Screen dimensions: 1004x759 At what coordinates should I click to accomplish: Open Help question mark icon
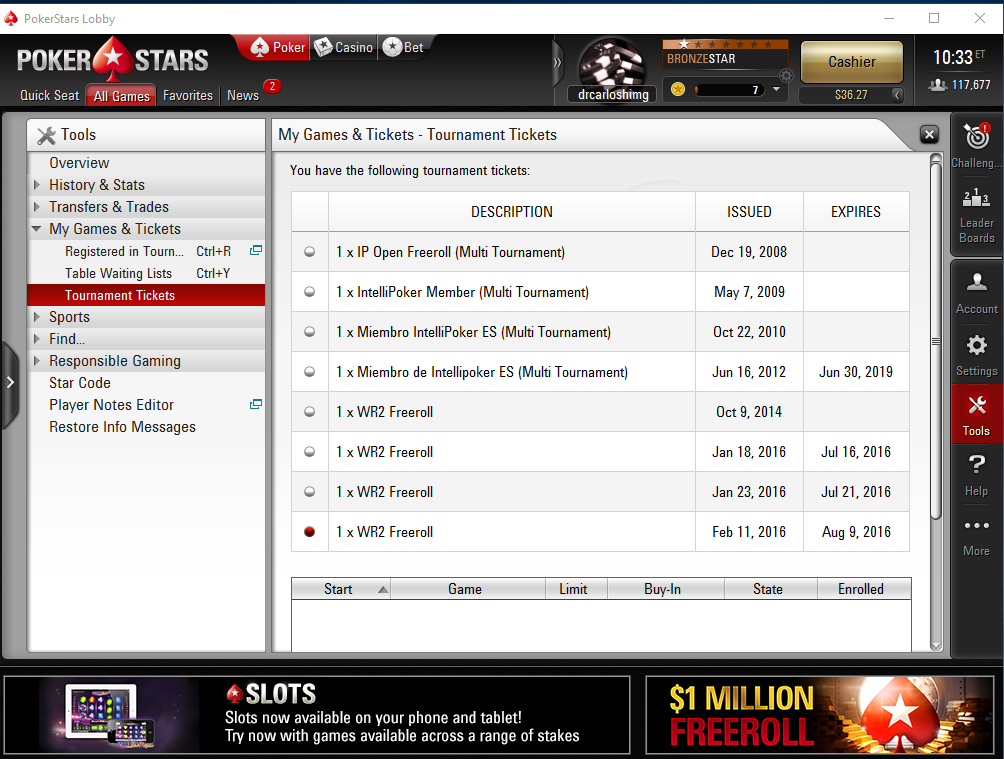[x=976, y=464]
